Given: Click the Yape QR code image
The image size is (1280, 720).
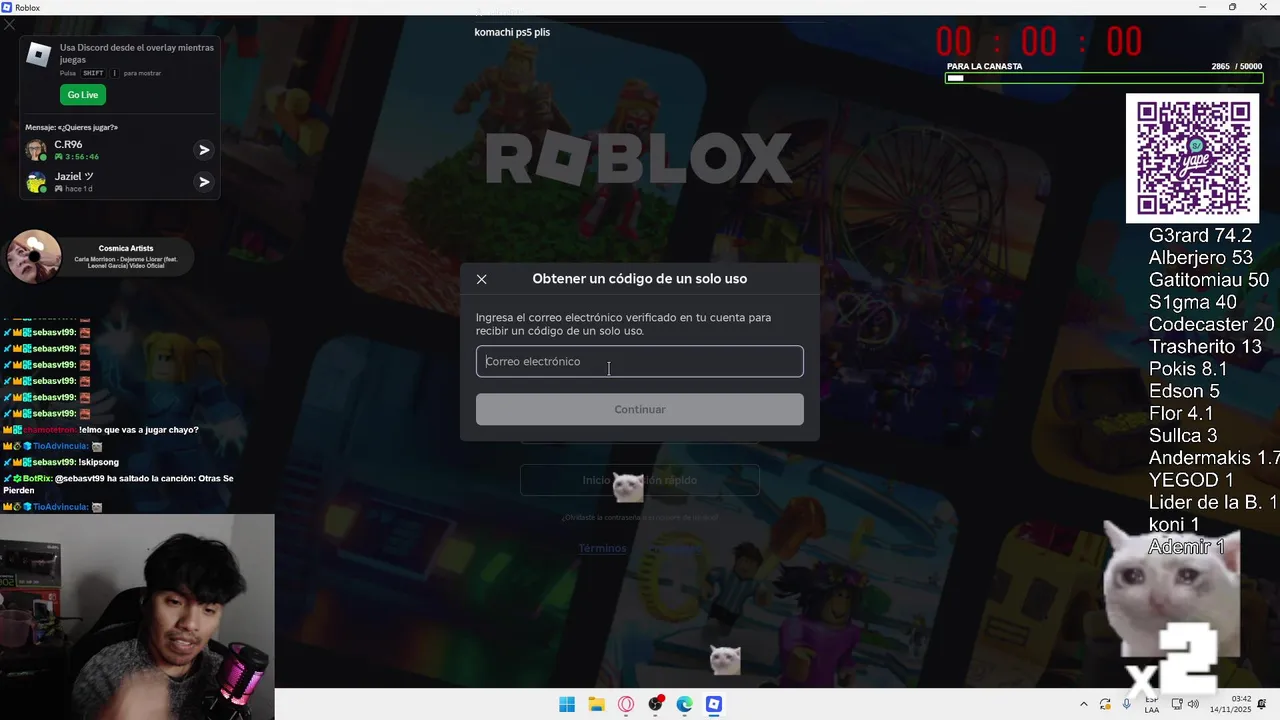Looking at the screenshot, I should click(x=1192, y=158).
